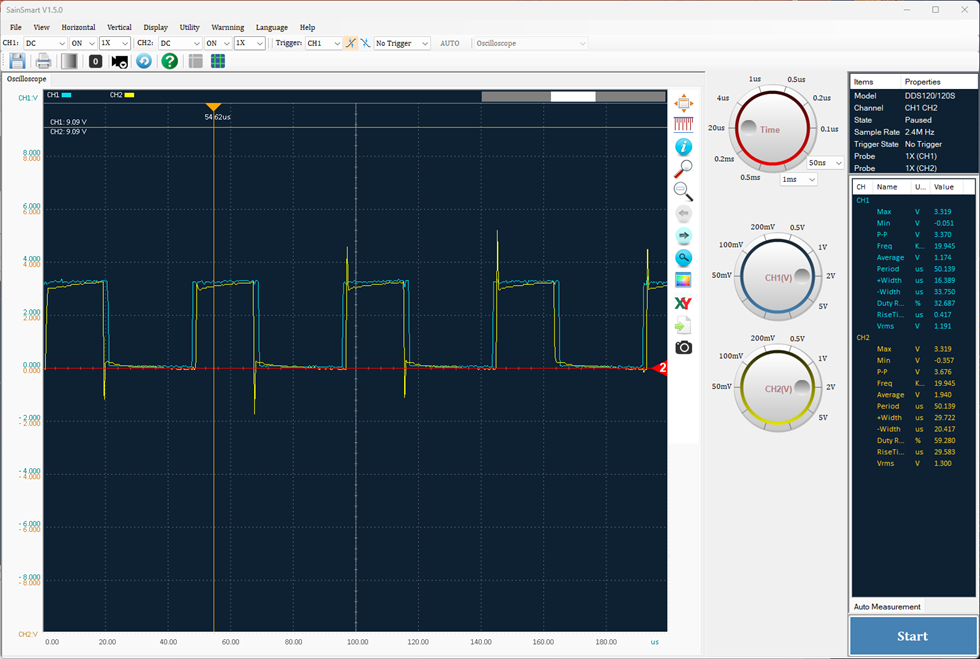The image size is (980, 659).
Task: Open the green help question mark
Action: (169, 61)
